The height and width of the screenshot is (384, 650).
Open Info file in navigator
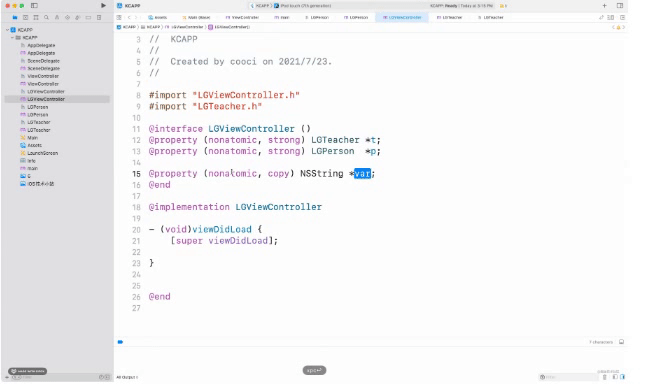(28, 160)
